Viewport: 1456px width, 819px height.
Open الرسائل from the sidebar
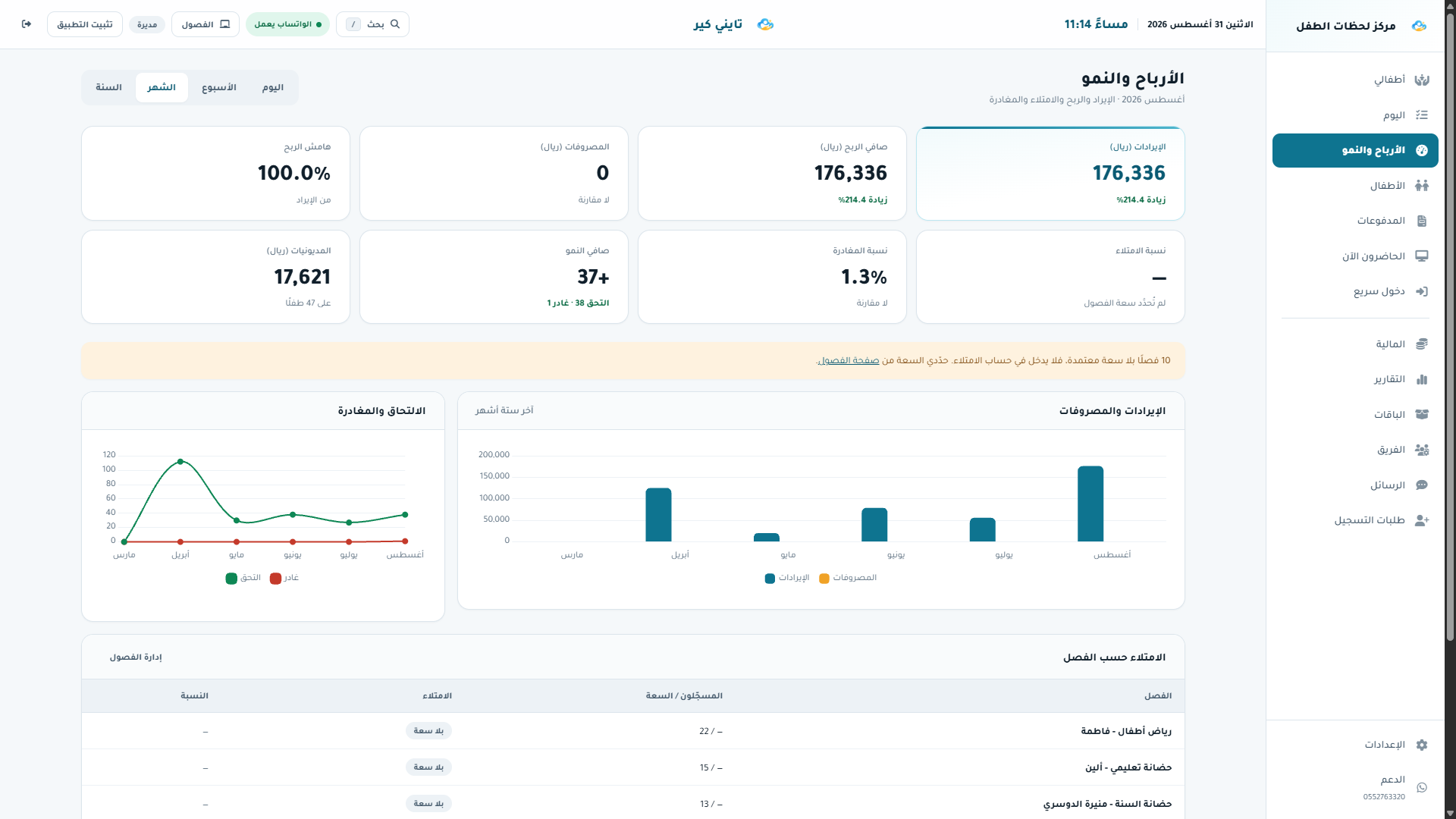click(x=1355, y=485)
